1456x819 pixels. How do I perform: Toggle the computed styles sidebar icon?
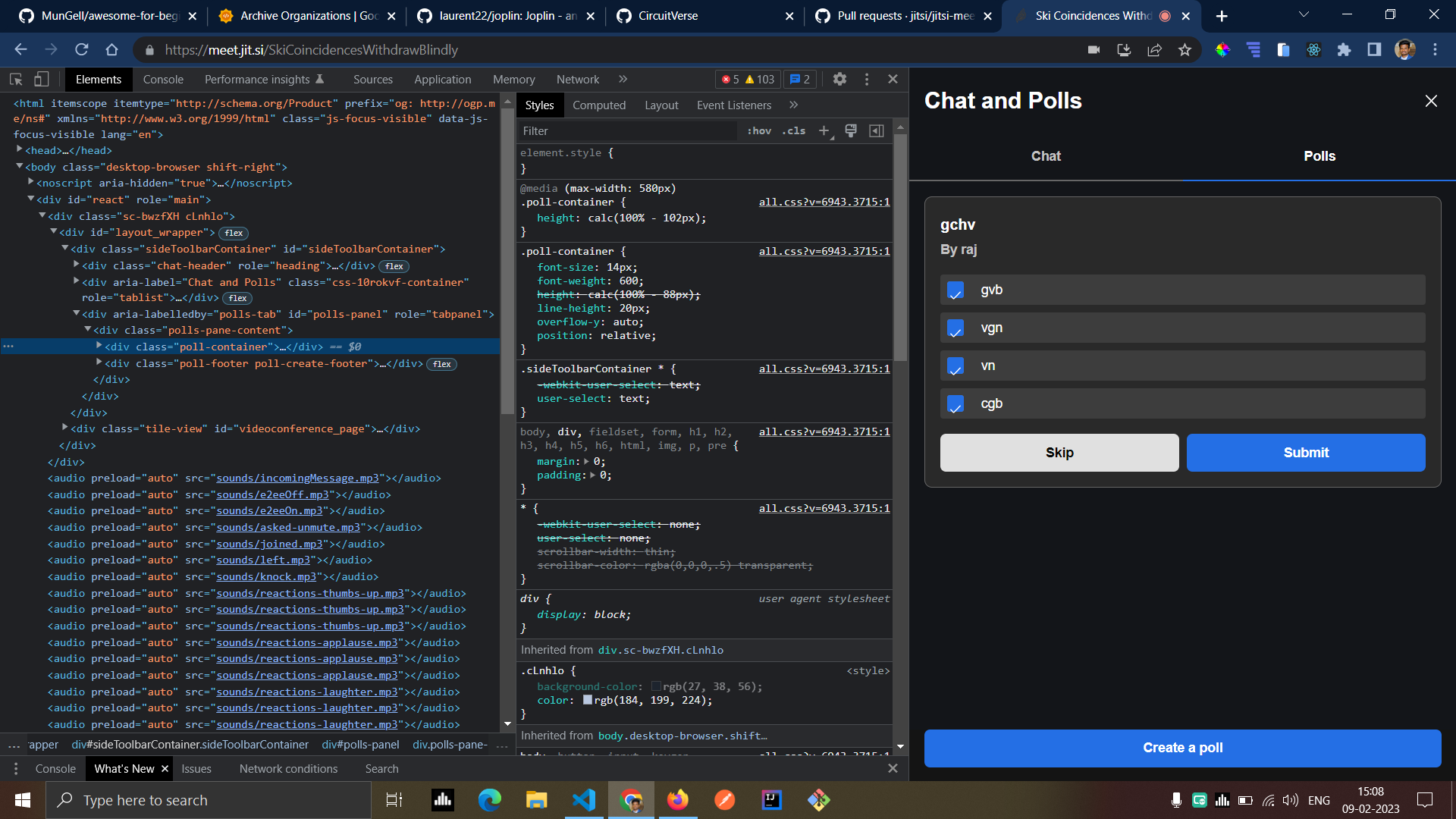(x=877, y=131)
